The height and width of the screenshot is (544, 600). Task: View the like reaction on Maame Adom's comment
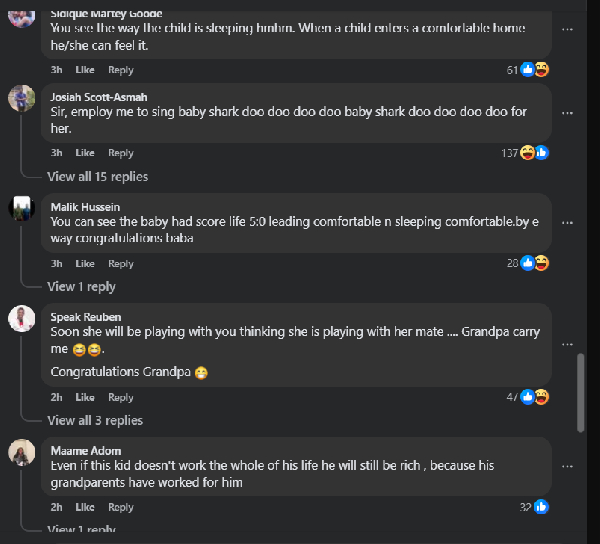point(541,507)
